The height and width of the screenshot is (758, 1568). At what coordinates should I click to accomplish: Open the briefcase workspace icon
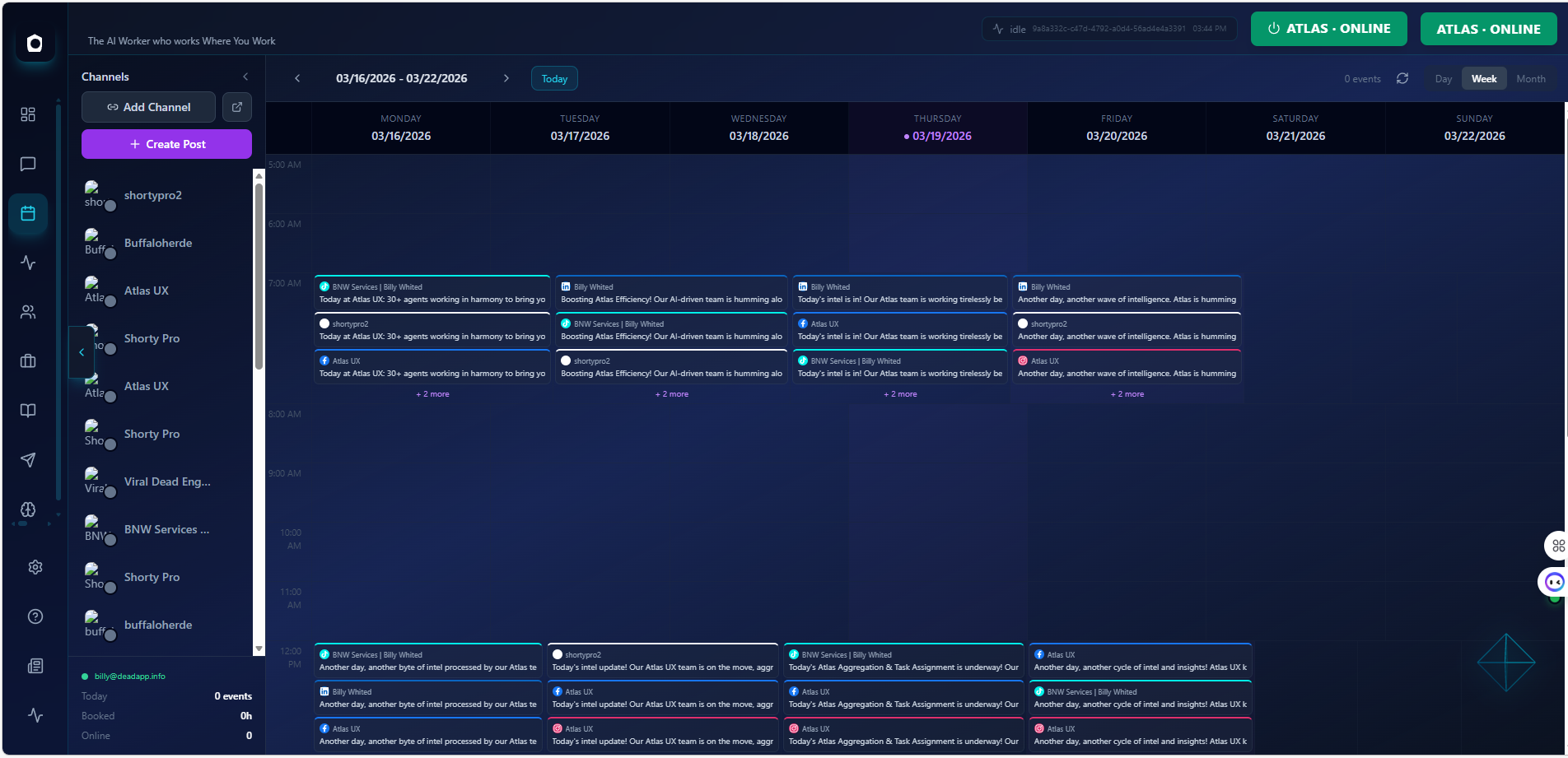tap(28, 361)
